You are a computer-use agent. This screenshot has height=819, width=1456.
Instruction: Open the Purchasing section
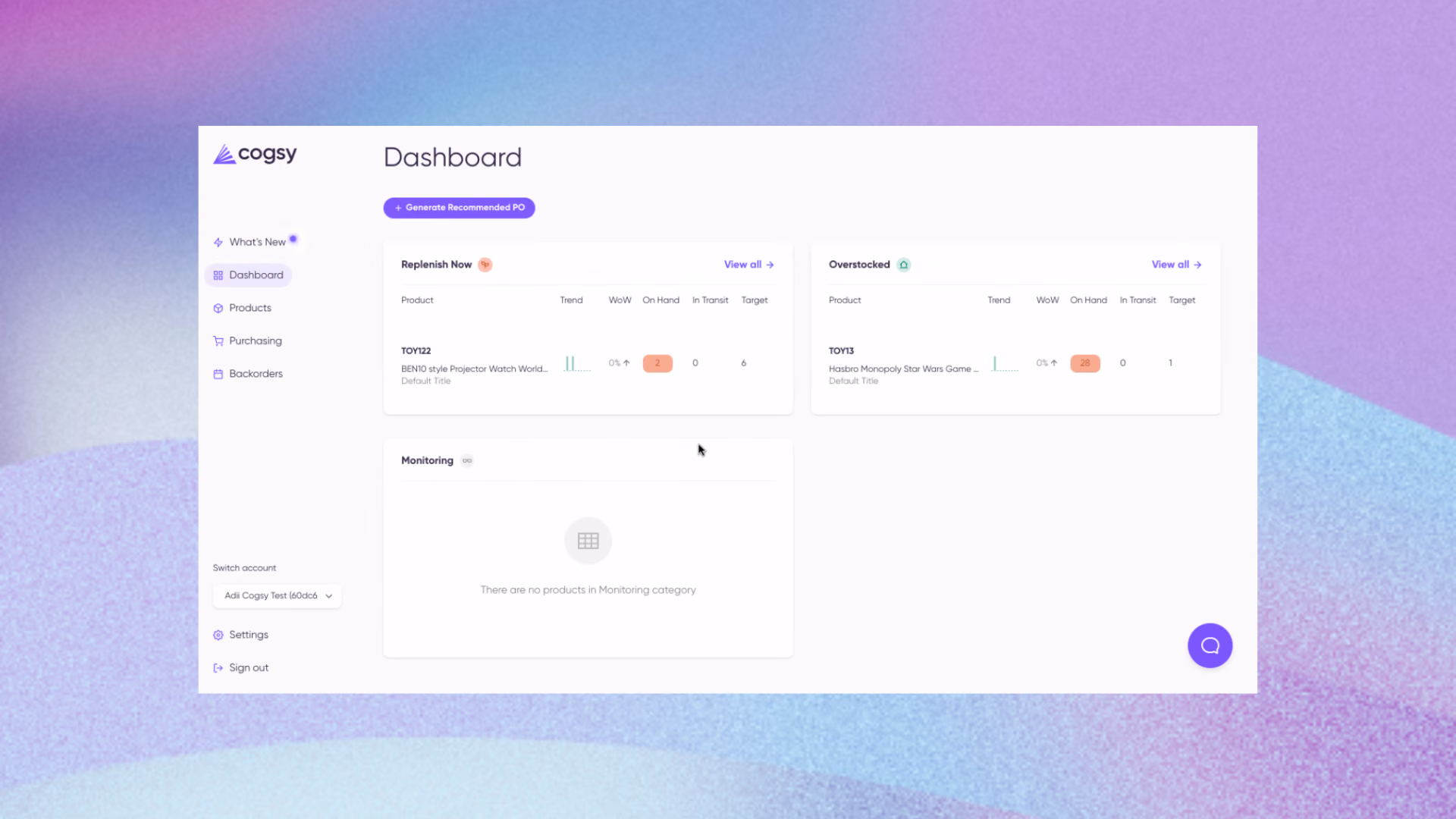click(247, 341)
